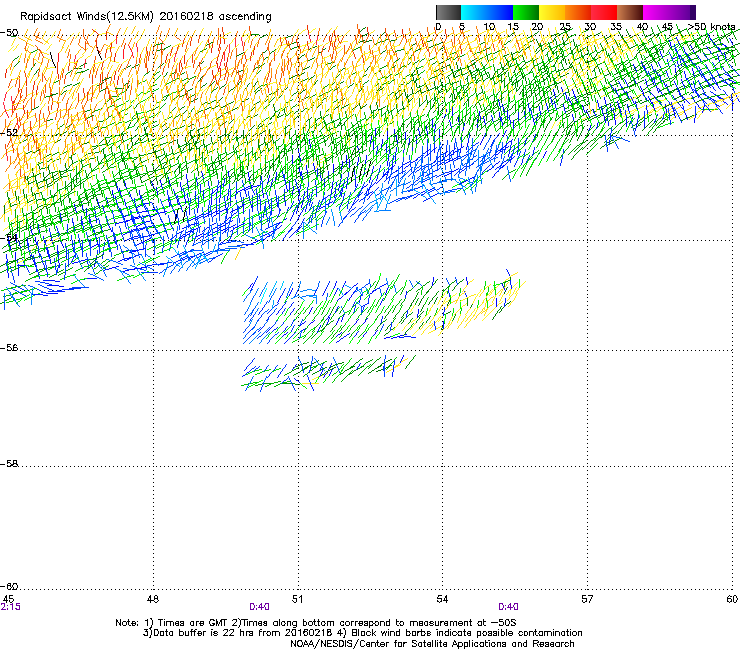The image size is (740, 650).
Task: Click the magenta 40-45 knots legend color
Action: tap(656, 12)
